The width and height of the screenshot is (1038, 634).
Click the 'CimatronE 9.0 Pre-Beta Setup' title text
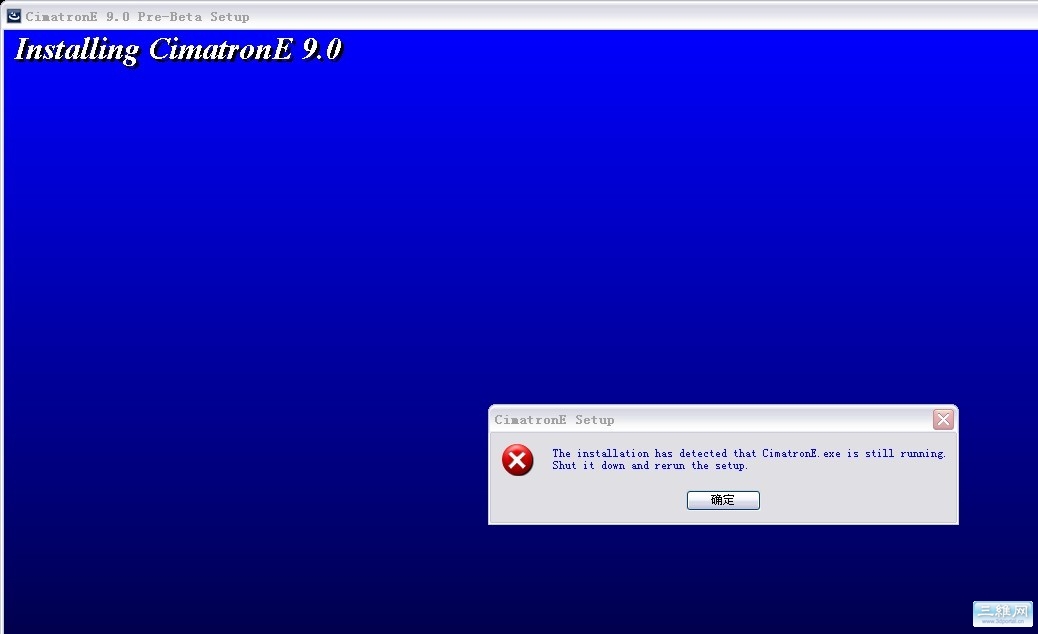[x=138, y=17]
